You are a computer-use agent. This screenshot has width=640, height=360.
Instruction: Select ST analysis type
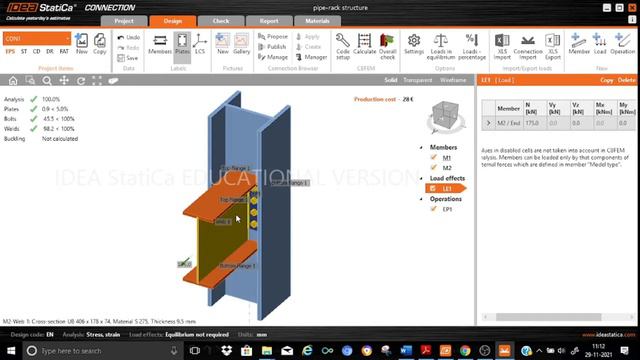24,51
